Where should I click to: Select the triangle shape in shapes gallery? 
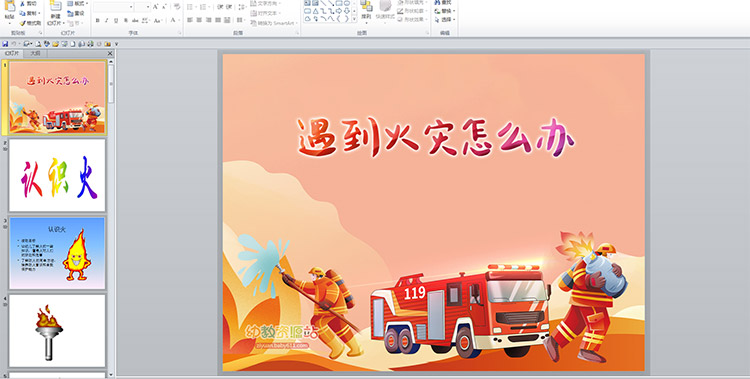click(x=315, y=11)
